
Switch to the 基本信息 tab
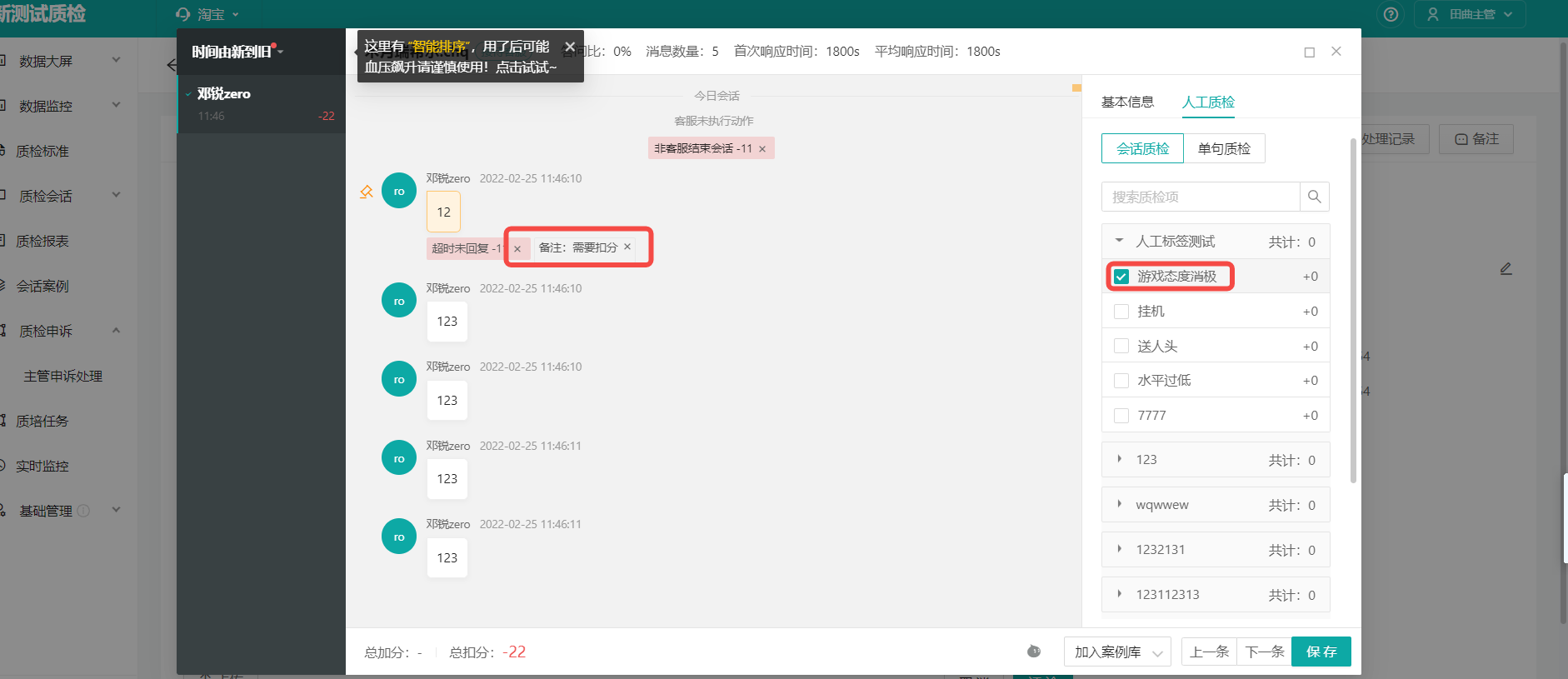point(1127,102)
